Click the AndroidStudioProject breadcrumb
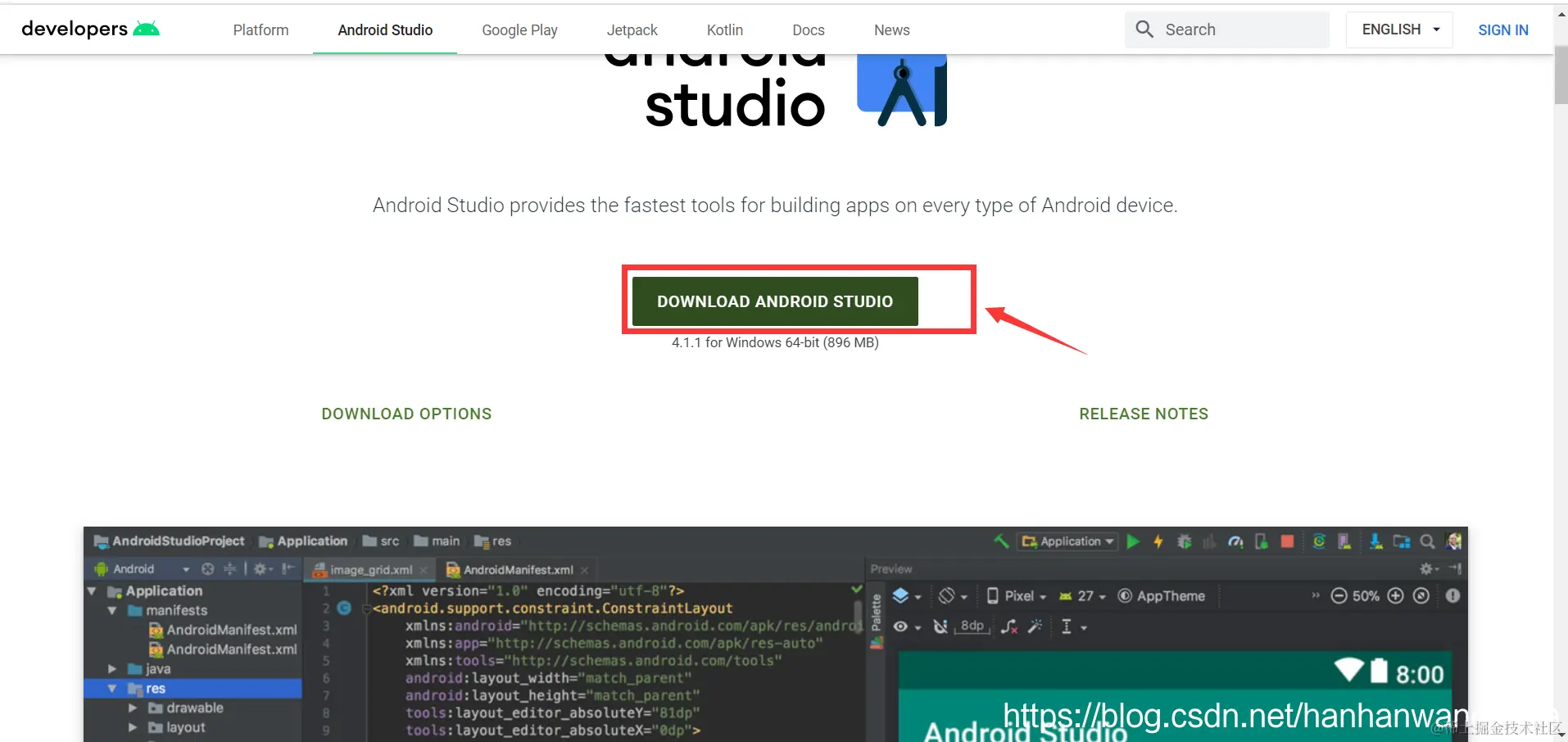Screen dimensions: 1568x742 pyautogui.click(x=170, y=541)
